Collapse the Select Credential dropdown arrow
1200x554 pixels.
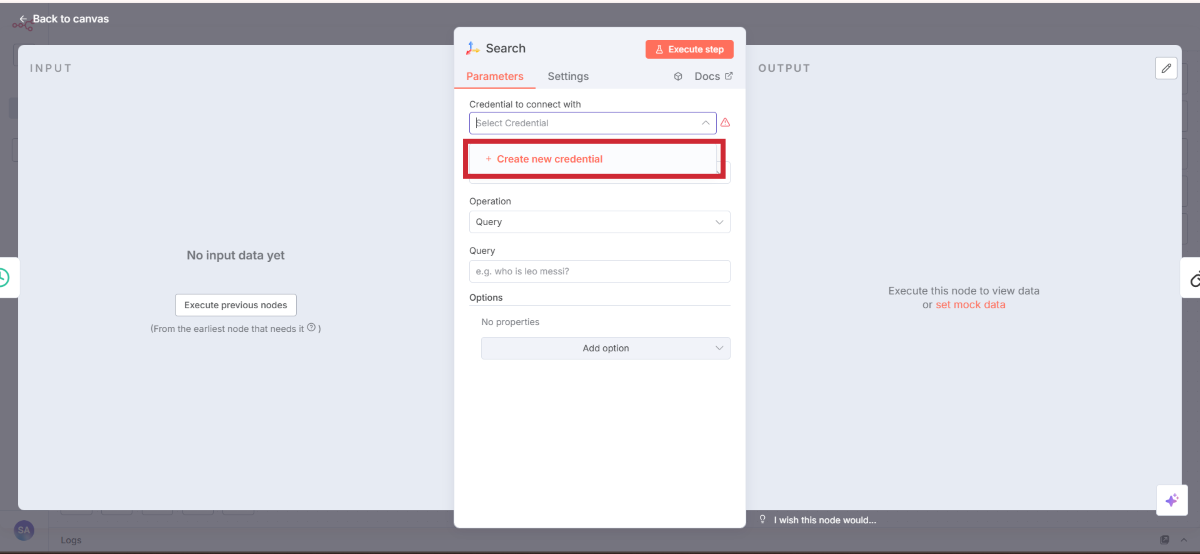pos(705,123)
